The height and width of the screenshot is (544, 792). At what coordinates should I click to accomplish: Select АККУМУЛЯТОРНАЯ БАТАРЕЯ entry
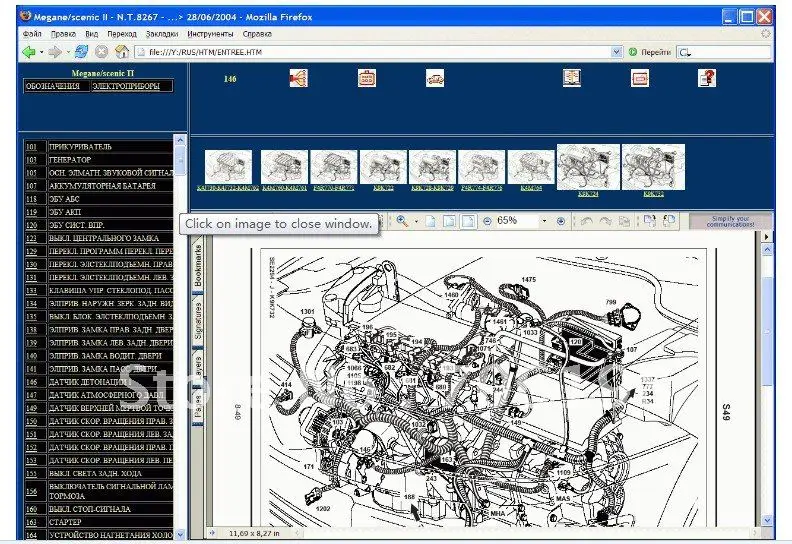click(98, 186)
